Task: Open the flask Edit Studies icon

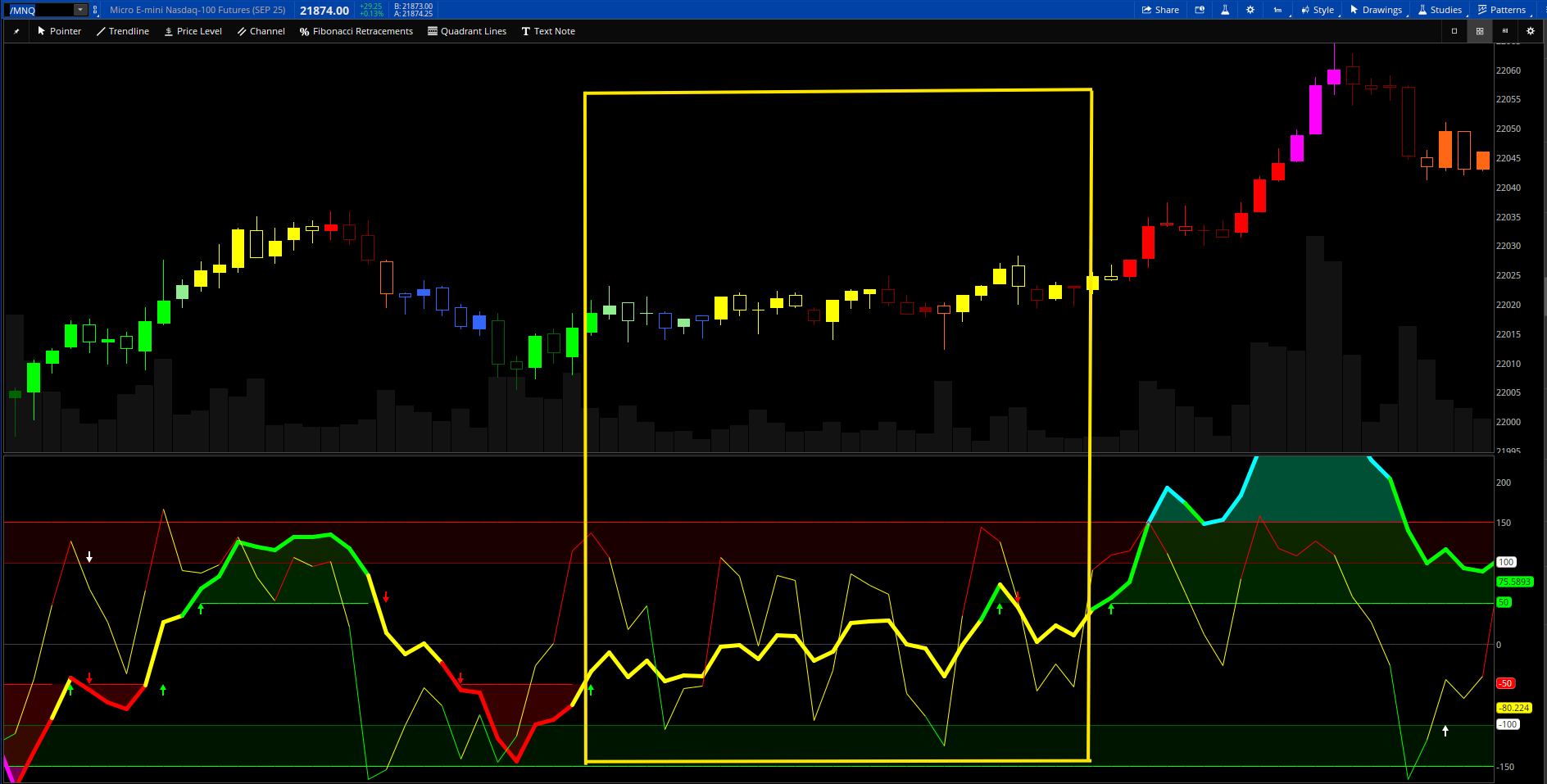Action: point(1225,10)
